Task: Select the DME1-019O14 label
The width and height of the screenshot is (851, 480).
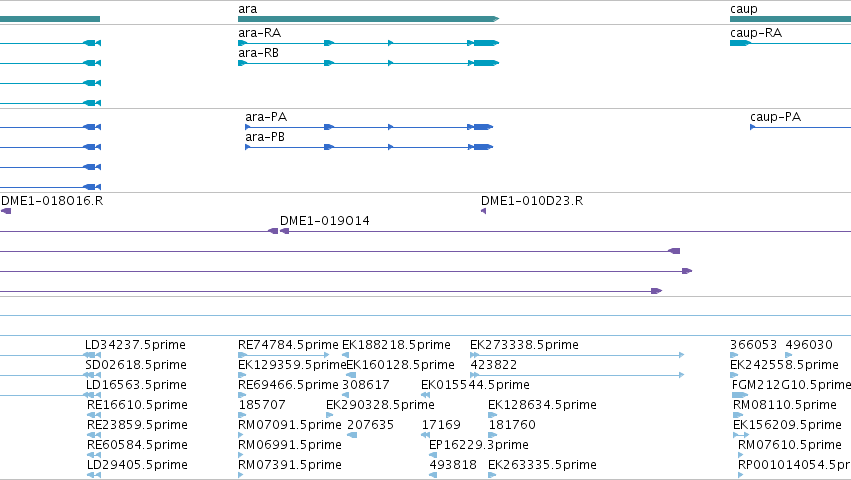Action: (x=325, y=221)
